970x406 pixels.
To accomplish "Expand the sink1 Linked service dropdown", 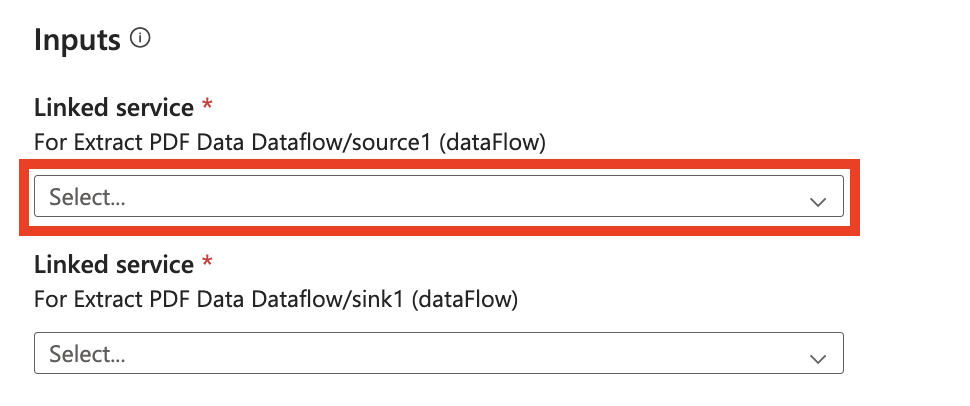I will pyautogui.click(x=438, y=354).
